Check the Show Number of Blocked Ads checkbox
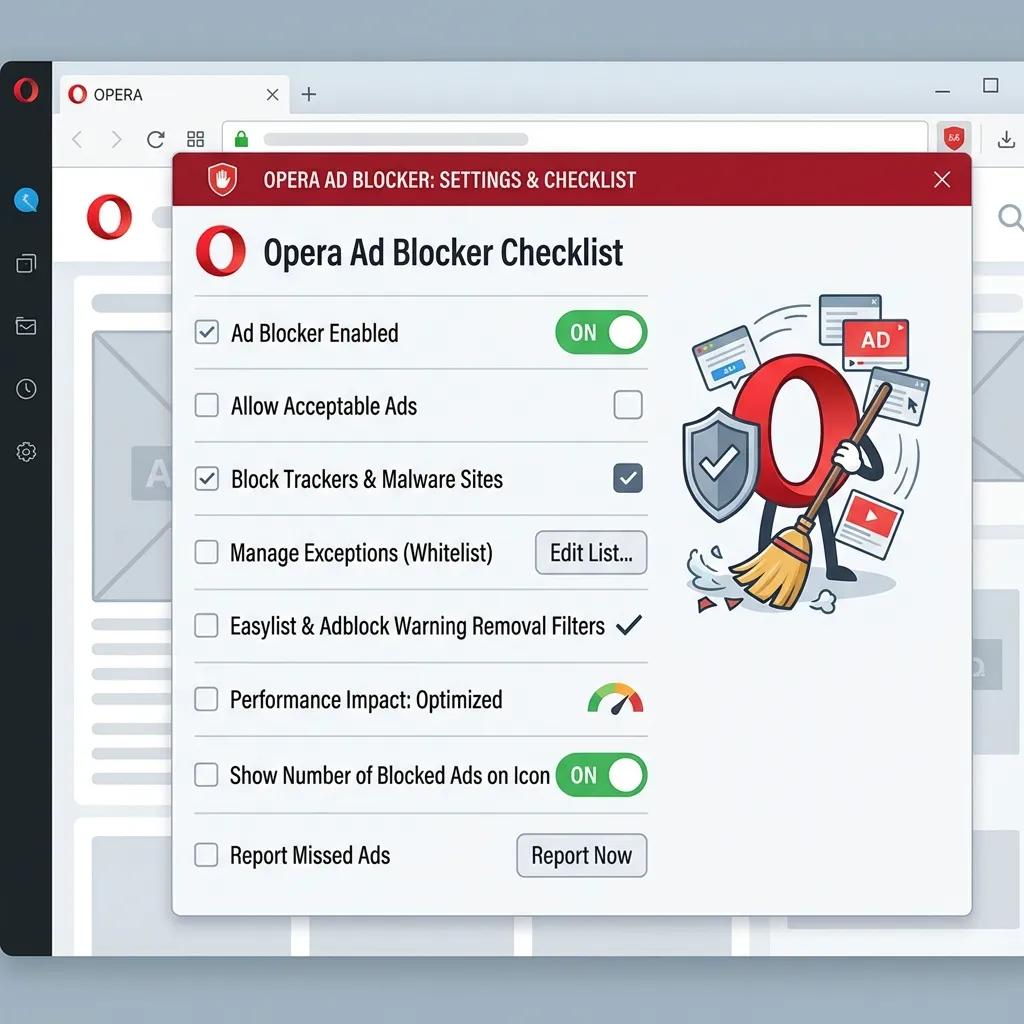 click(206, 775)
